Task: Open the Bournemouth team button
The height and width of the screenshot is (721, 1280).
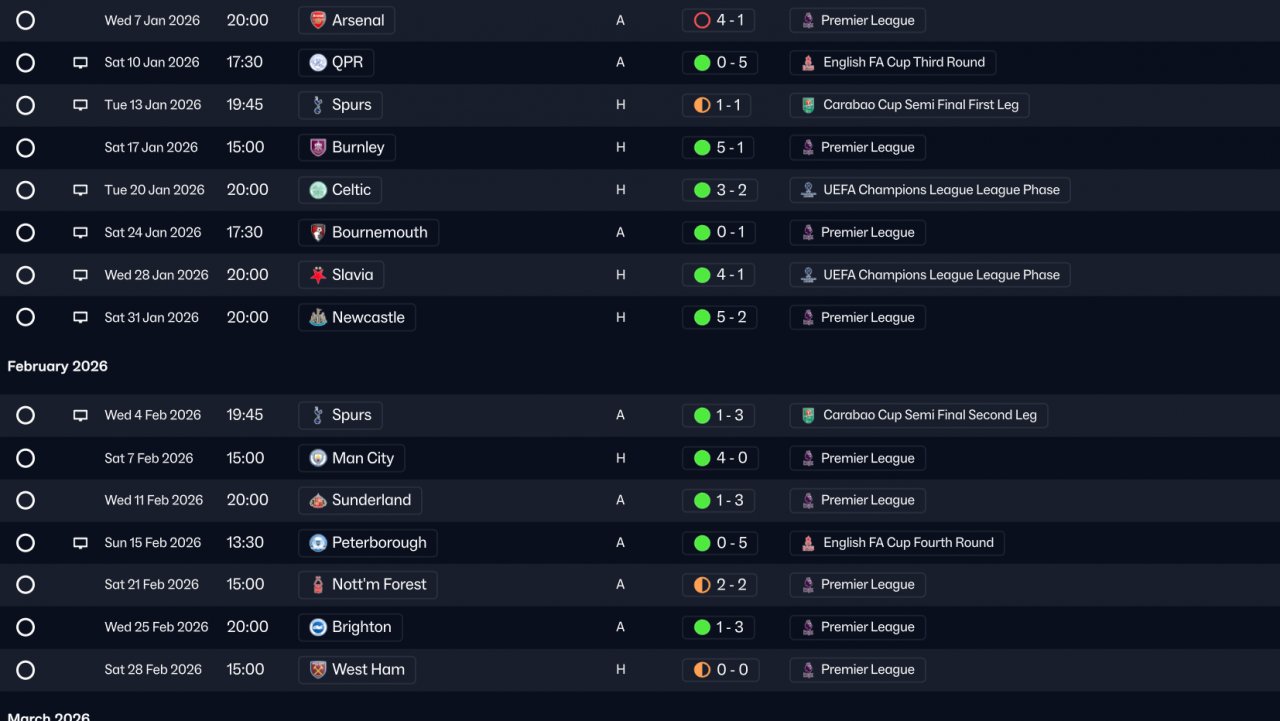Action: click(x=368, y=233)
